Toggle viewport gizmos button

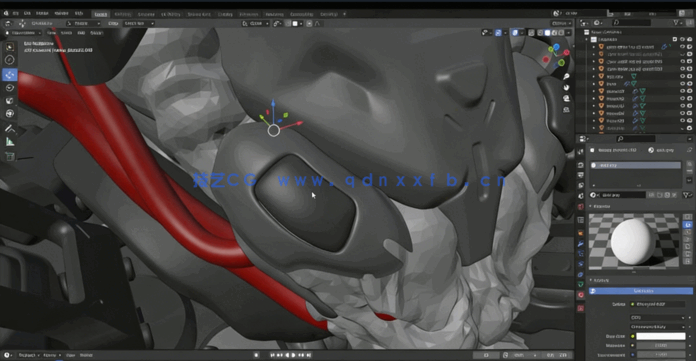click(498, 33)
